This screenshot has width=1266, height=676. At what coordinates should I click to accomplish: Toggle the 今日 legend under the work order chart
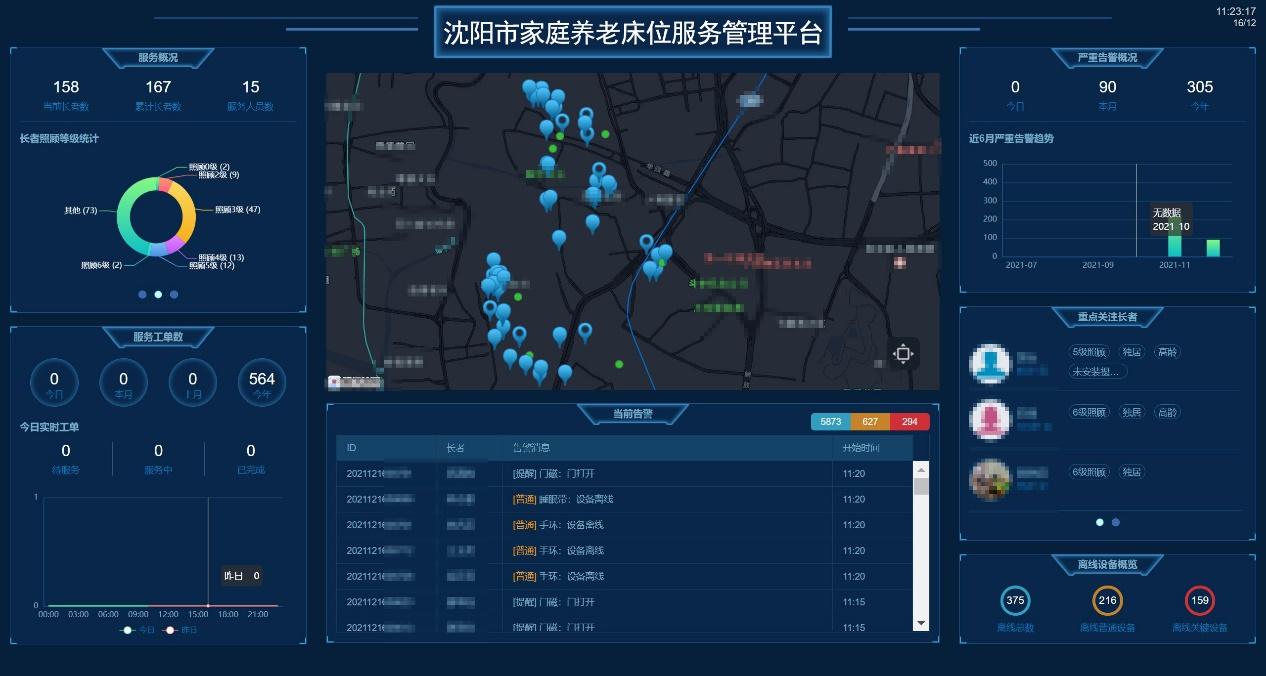(x=139, y=630)
